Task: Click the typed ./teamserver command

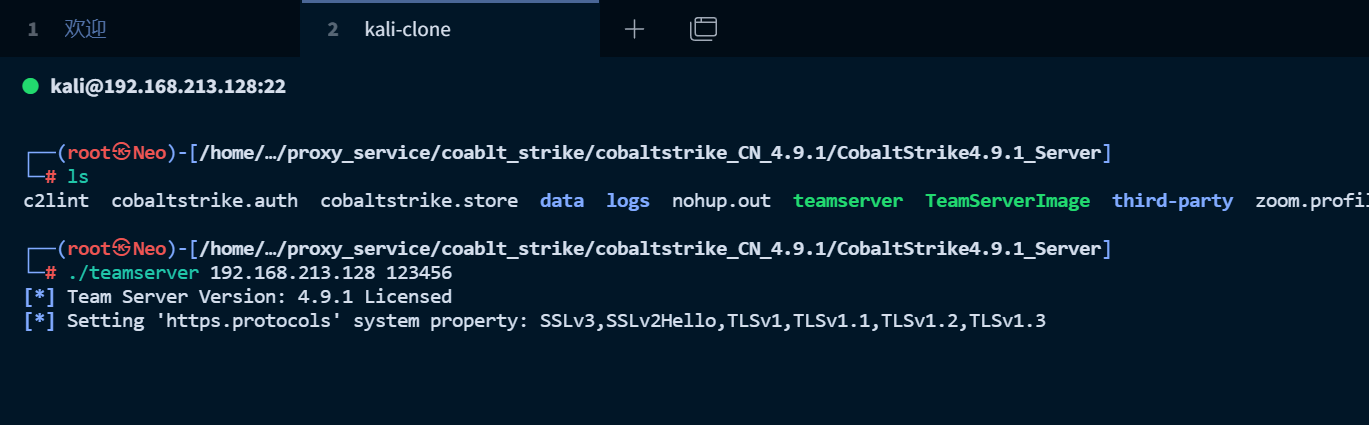Action: [x=133, y=272]
